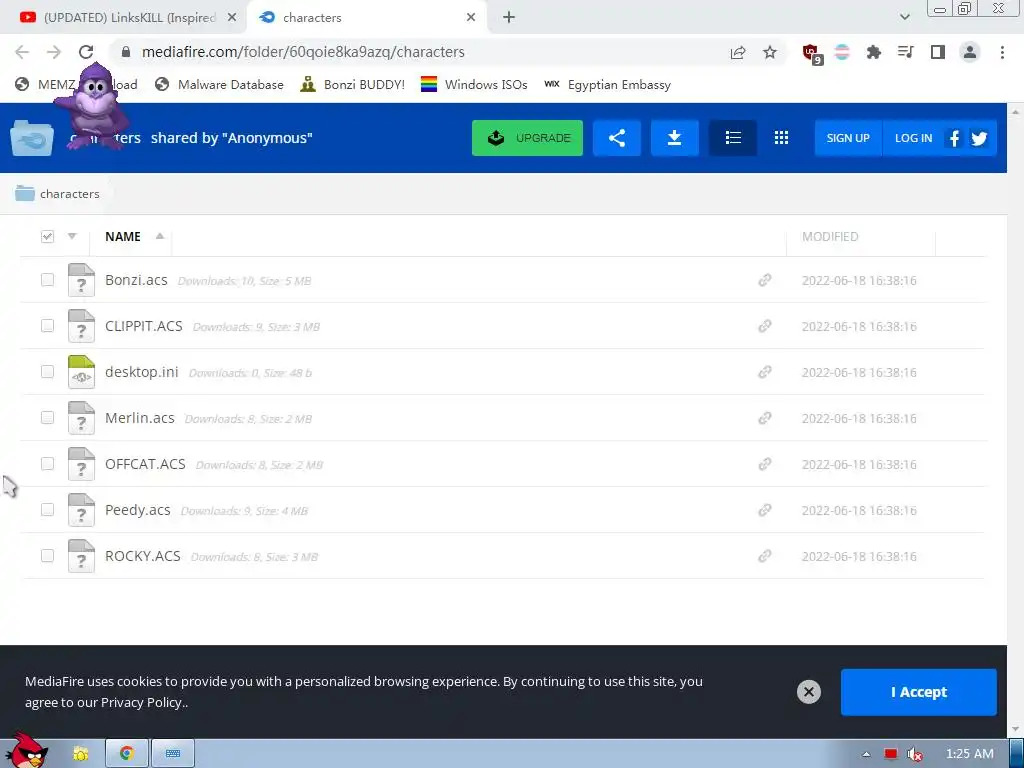Copy link icon for Merlin.acs

tap(765, 418)
